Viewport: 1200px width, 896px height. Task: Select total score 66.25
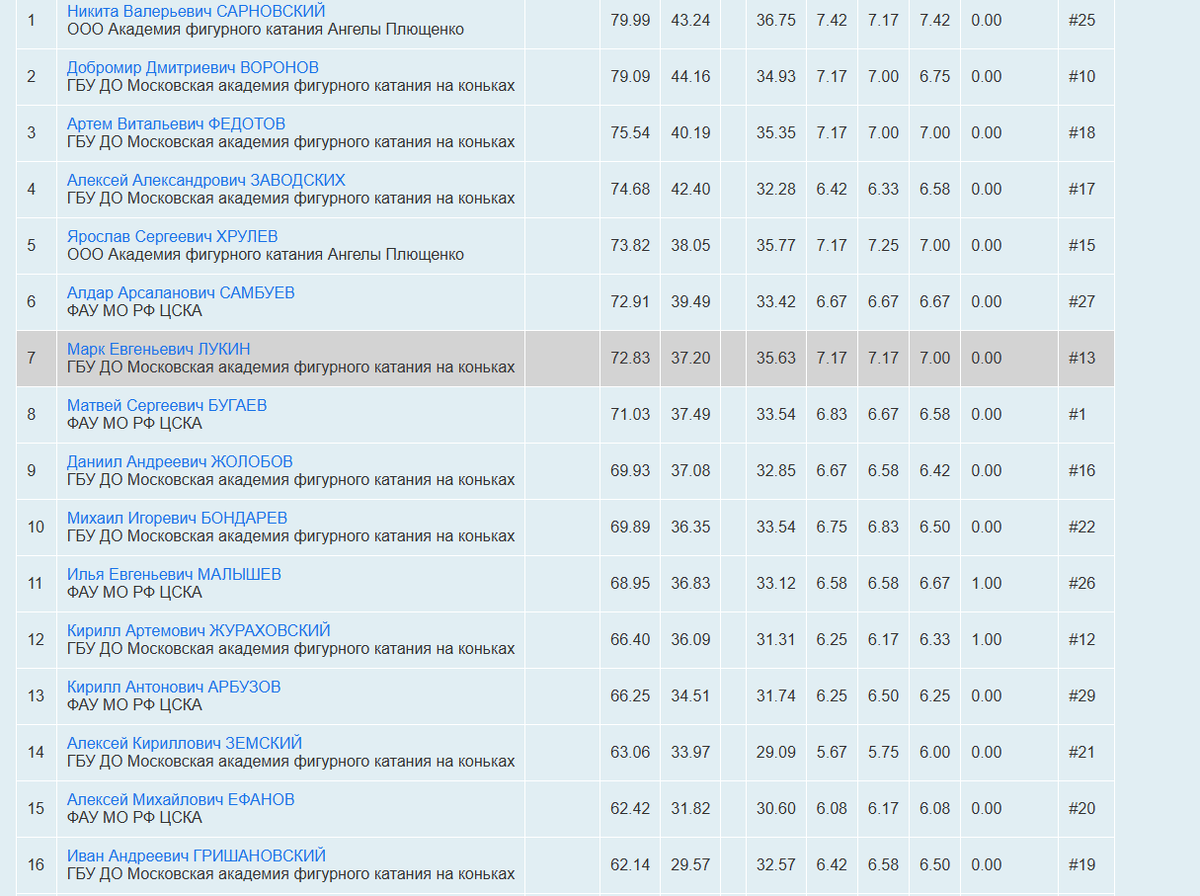(x=630, y=696)
